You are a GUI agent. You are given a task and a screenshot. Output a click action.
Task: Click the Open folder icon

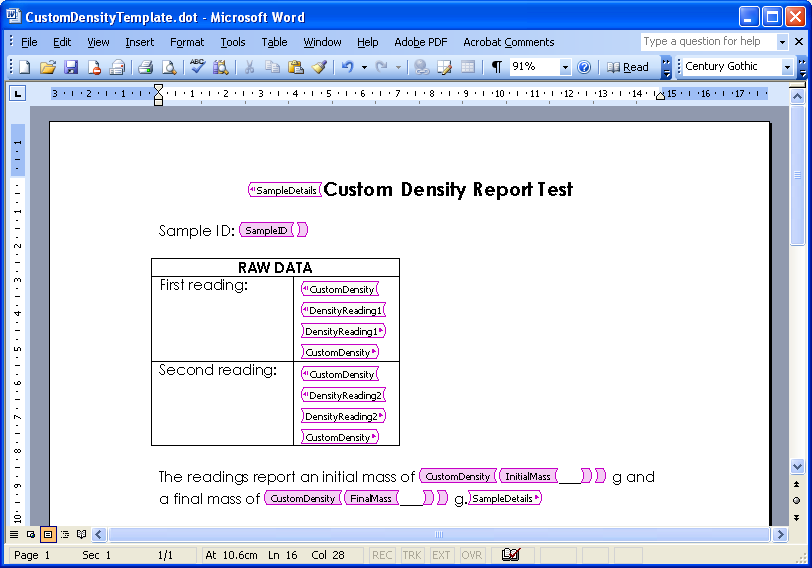point(47,67)
